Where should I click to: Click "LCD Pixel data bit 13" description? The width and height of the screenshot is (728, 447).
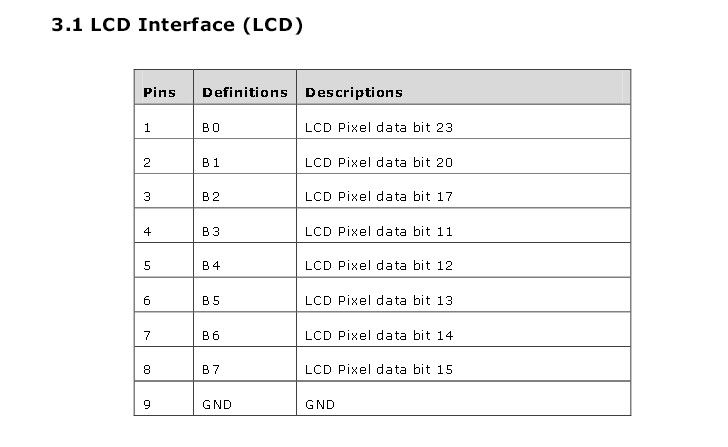coord(379,300)
